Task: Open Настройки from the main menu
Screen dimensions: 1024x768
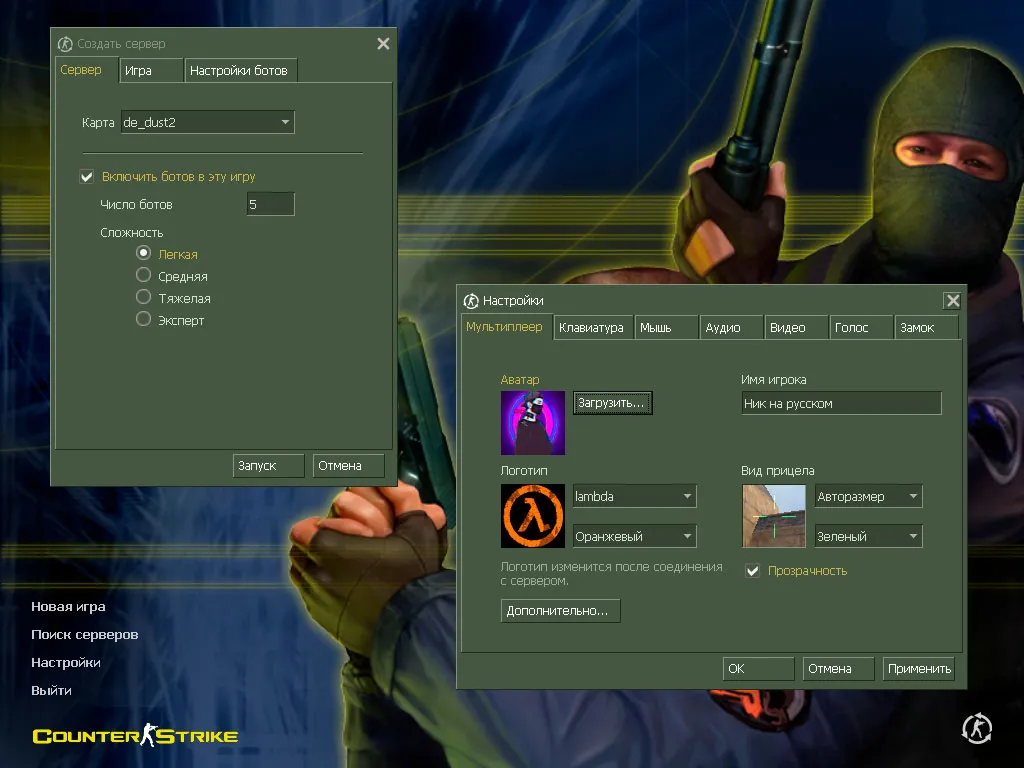Action: click(66, 663)
